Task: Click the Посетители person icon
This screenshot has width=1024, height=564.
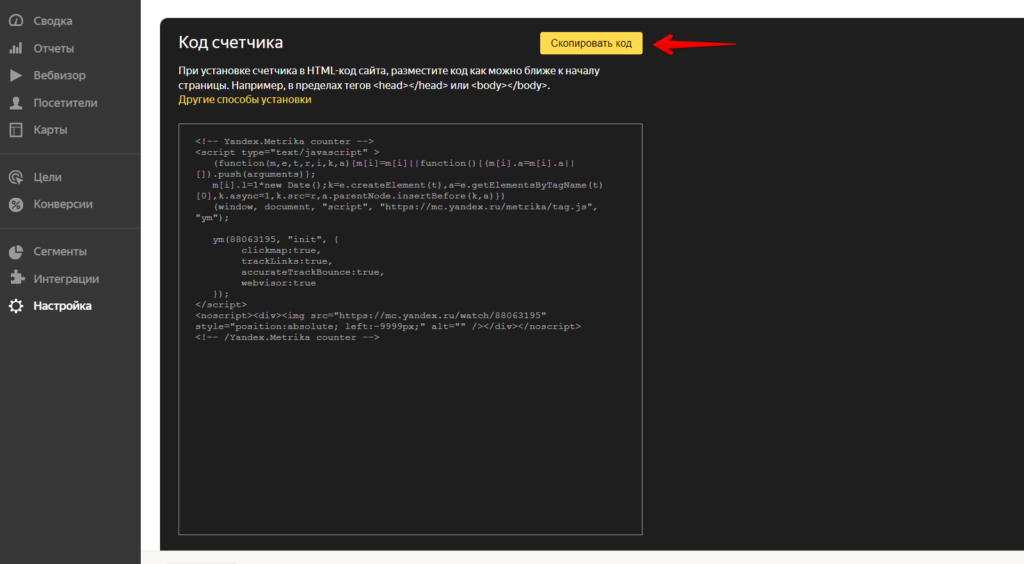Action: click(16, 102)
